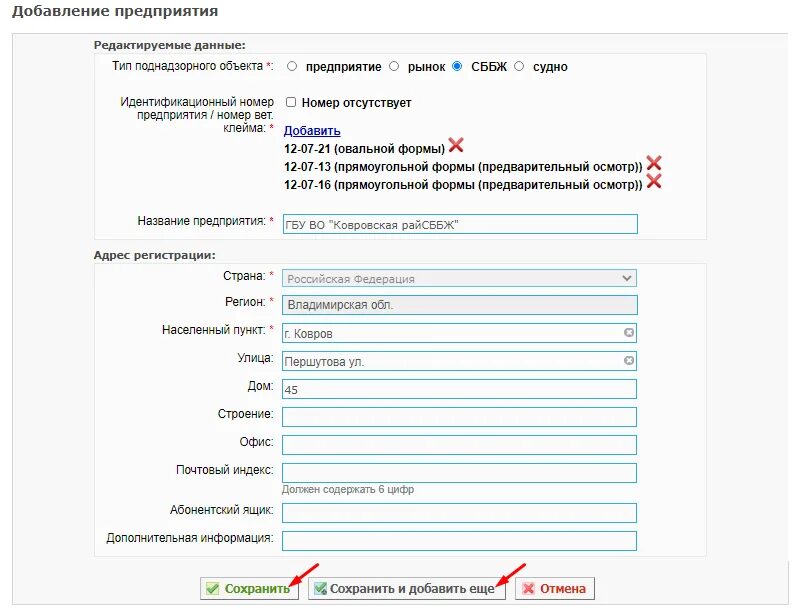Viewport: 800px width, 608px height.
Task: Select the рынок radio option
Action: pyautogui.click(x=394, y=66)
